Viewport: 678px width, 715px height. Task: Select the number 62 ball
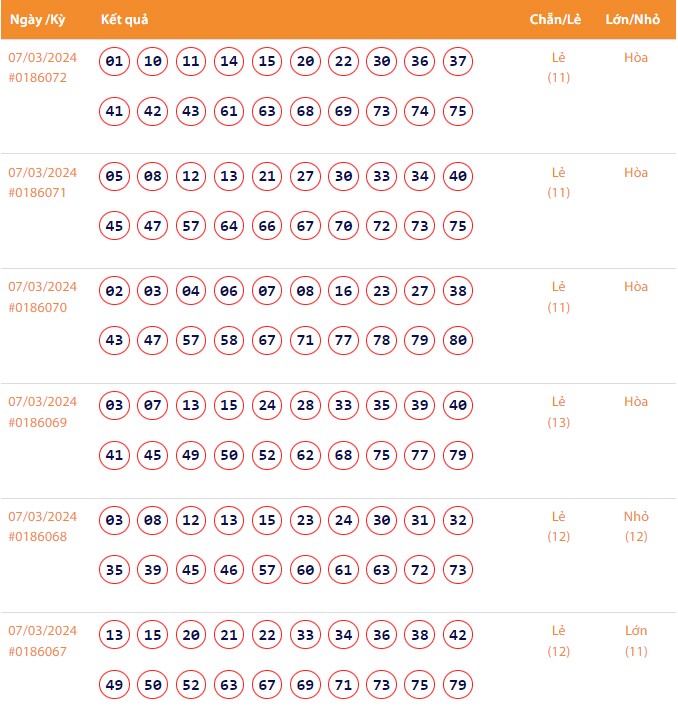click(x=305, y=456)
